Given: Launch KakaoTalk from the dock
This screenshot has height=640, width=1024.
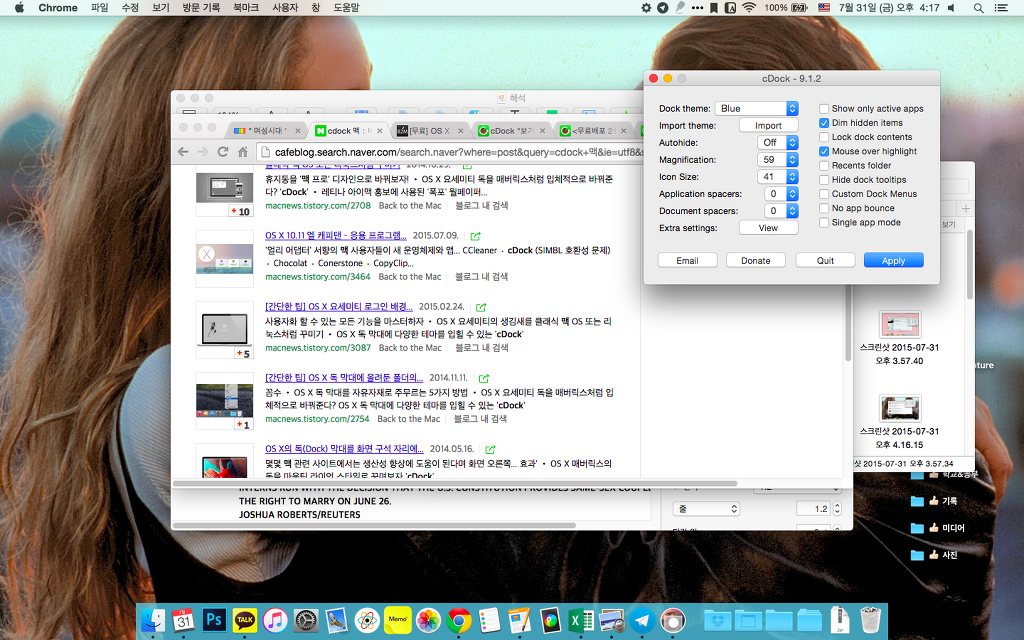Looking at the screenshot, I should (x=245, y=620).
